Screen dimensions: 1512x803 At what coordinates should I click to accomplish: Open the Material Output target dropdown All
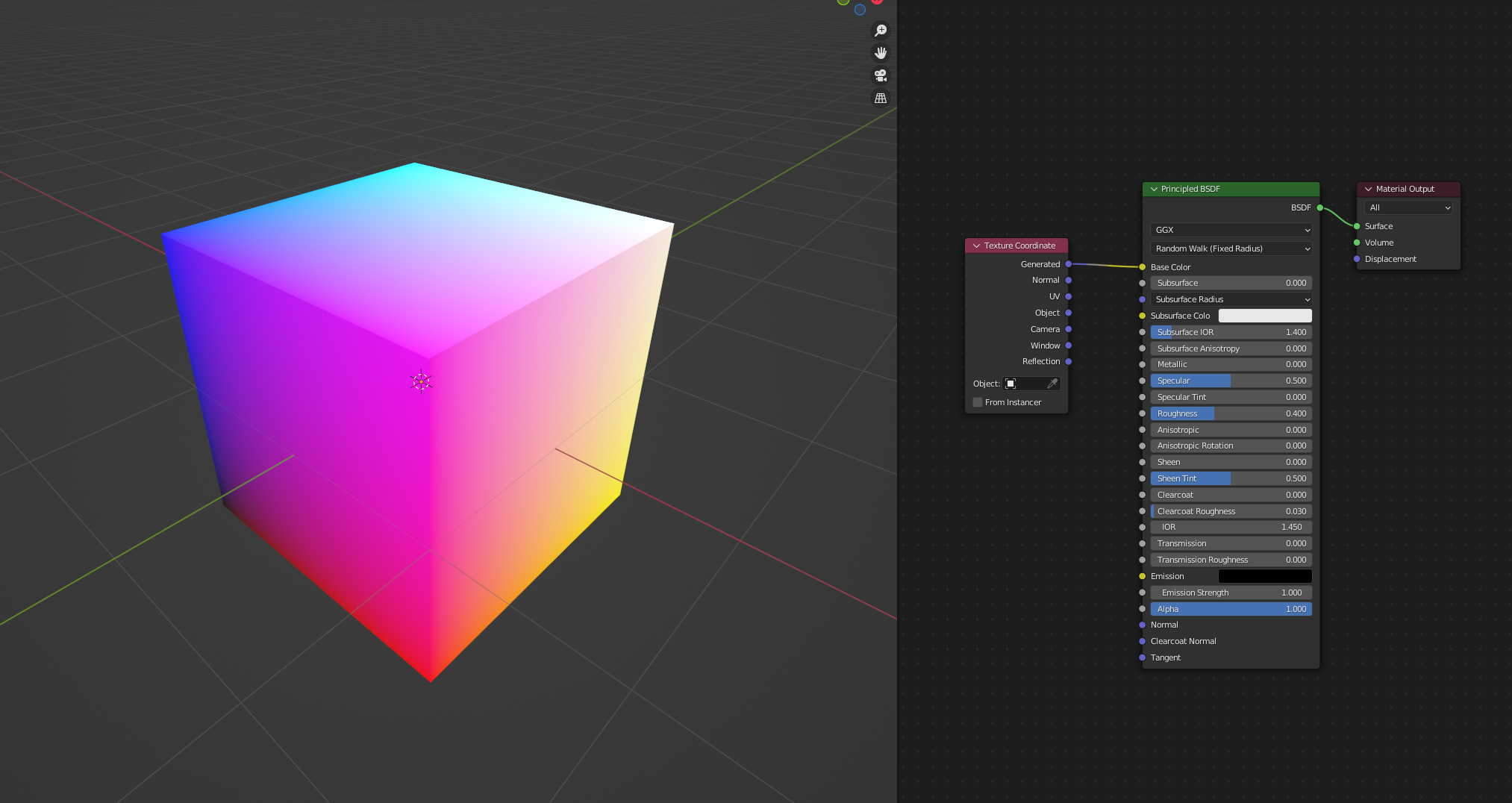(x=1409, y=207)
